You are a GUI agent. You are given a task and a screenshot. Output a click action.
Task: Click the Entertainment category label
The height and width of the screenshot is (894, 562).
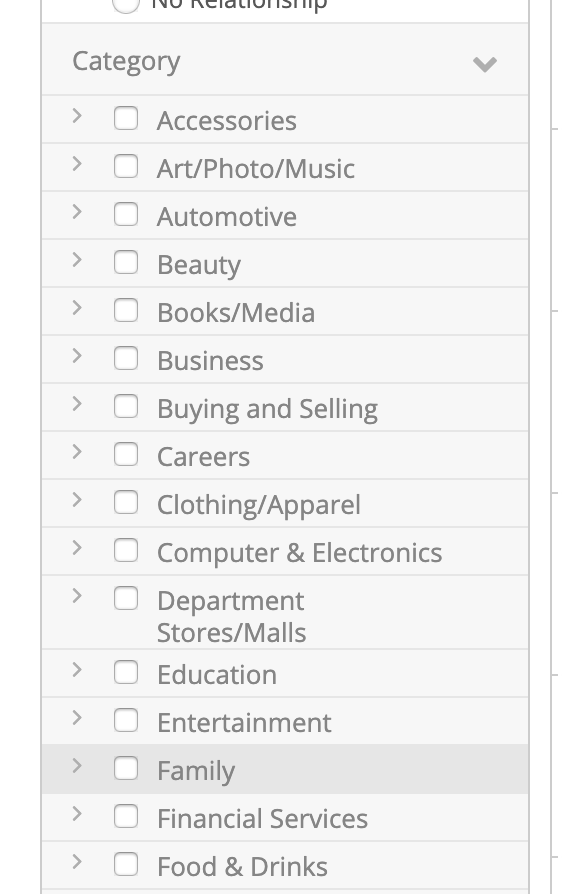(244, 723)
